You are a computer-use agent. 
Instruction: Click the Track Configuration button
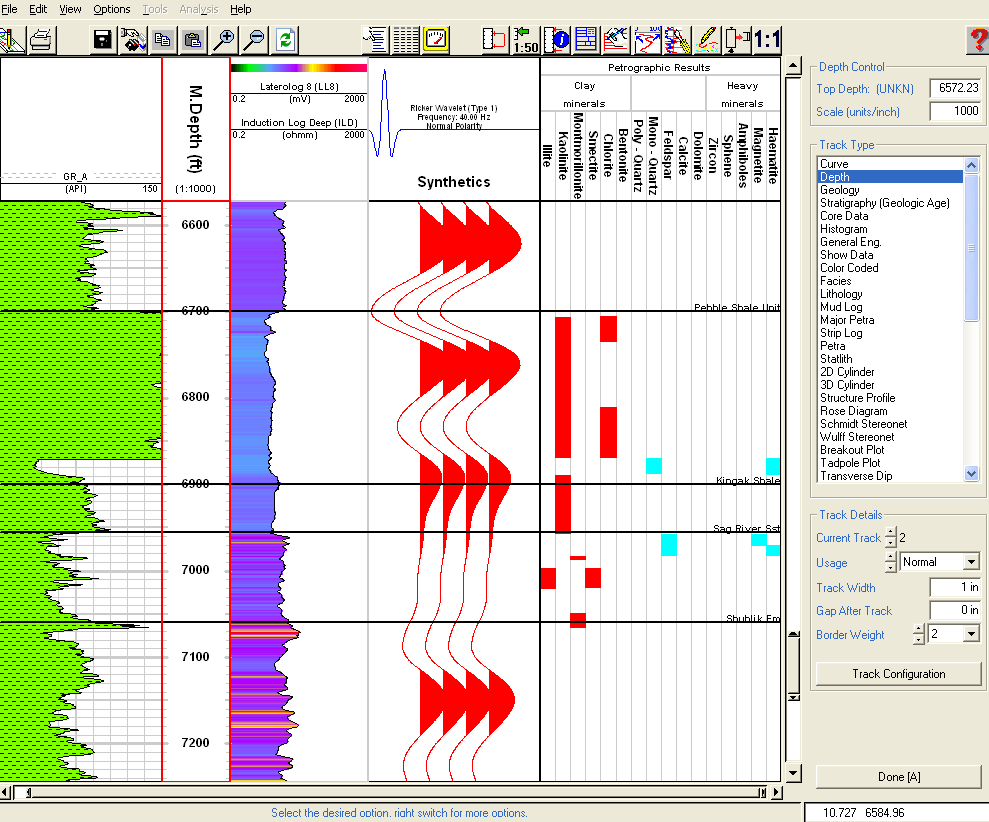tap(899, 674)
